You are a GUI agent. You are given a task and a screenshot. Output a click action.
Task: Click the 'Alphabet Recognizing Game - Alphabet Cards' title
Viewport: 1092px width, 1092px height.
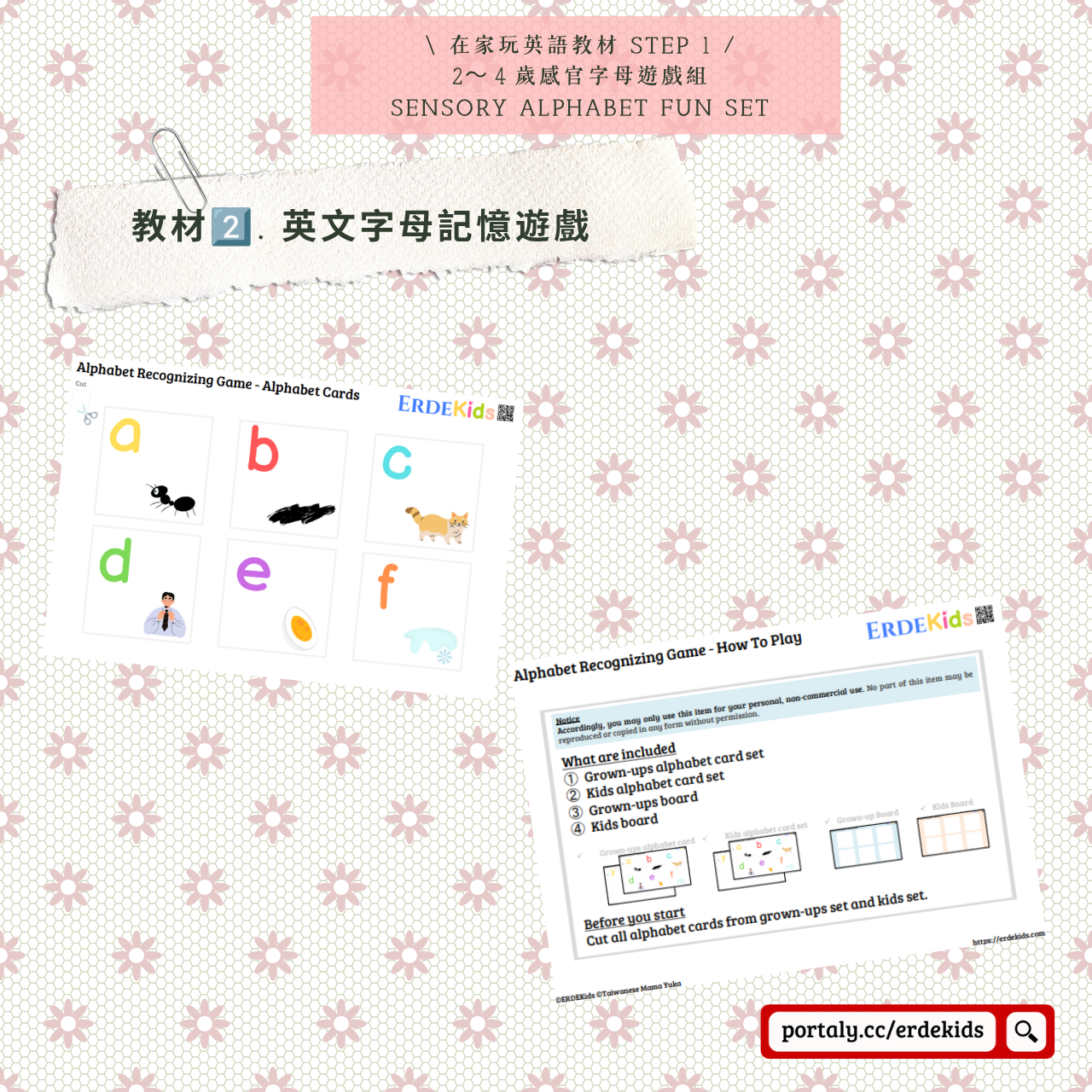tap(218, 380)
